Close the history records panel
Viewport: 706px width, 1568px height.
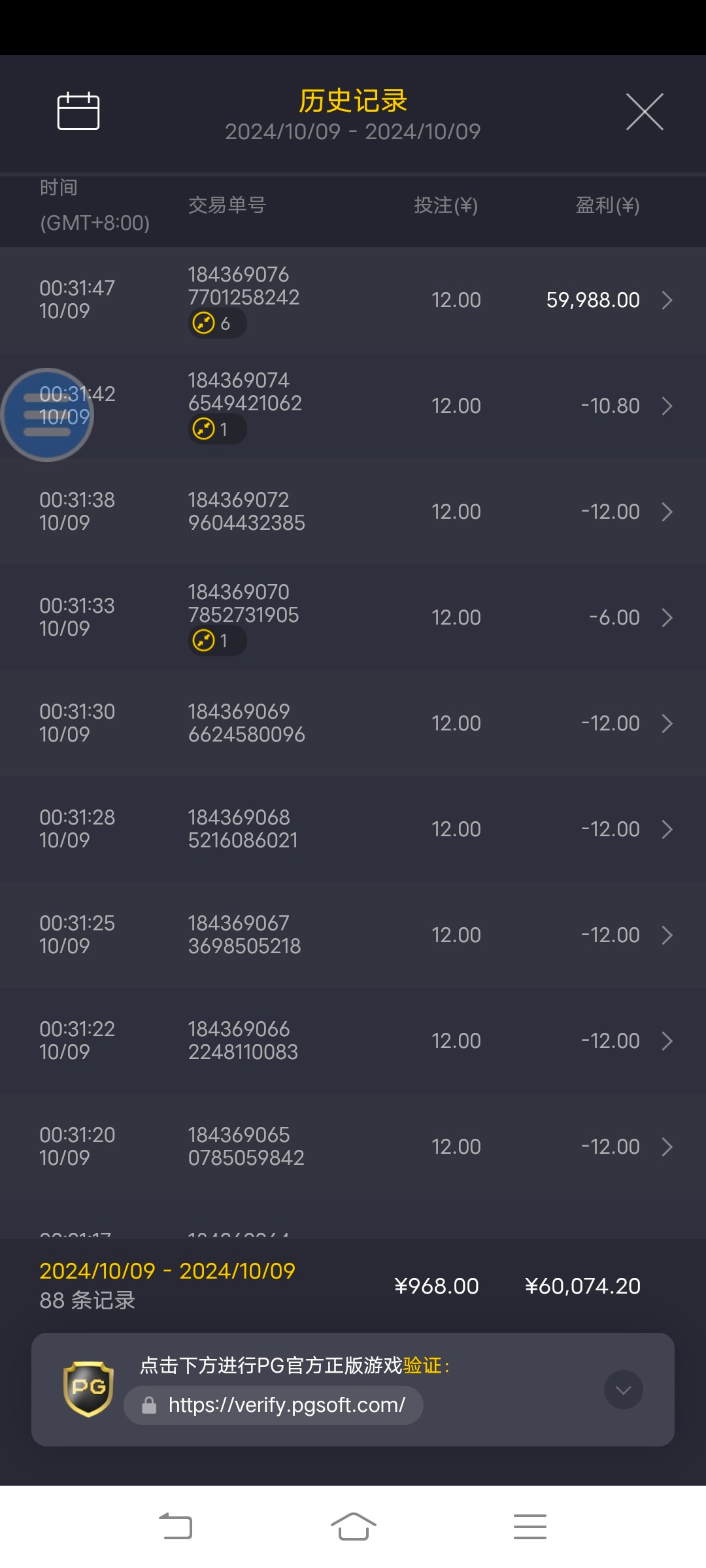click(645, 112)
